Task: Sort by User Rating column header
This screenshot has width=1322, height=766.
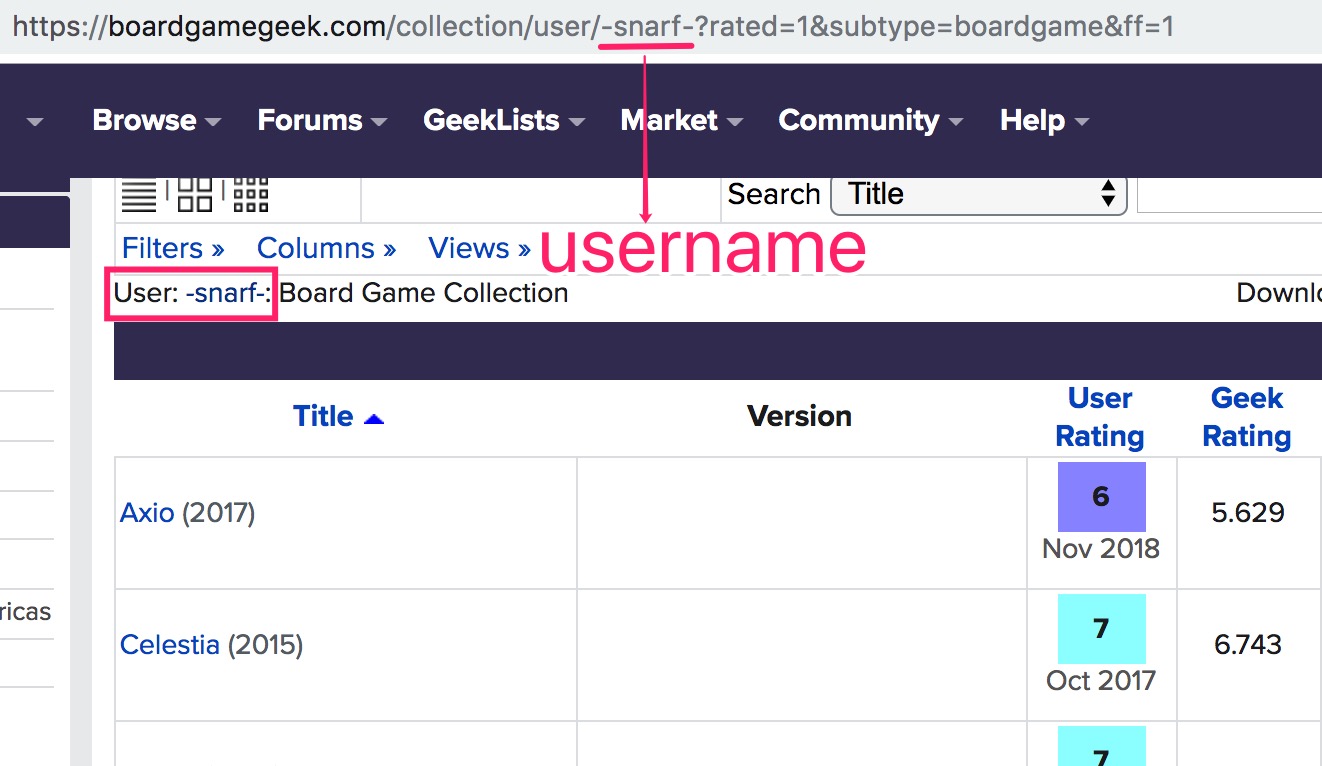Action: click(x=1100, y=417)
